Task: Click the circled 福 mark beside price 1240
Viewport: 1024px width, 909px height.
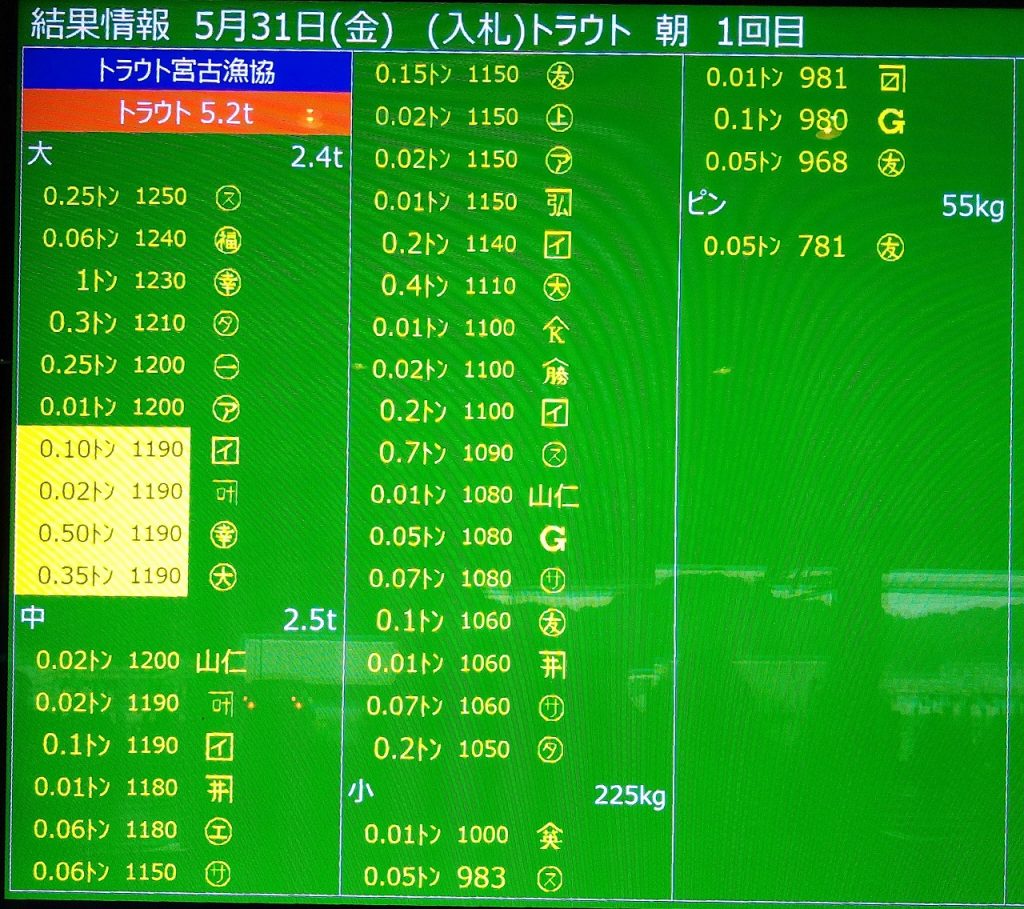Action: pyautogui.click(x=227, y=239)
